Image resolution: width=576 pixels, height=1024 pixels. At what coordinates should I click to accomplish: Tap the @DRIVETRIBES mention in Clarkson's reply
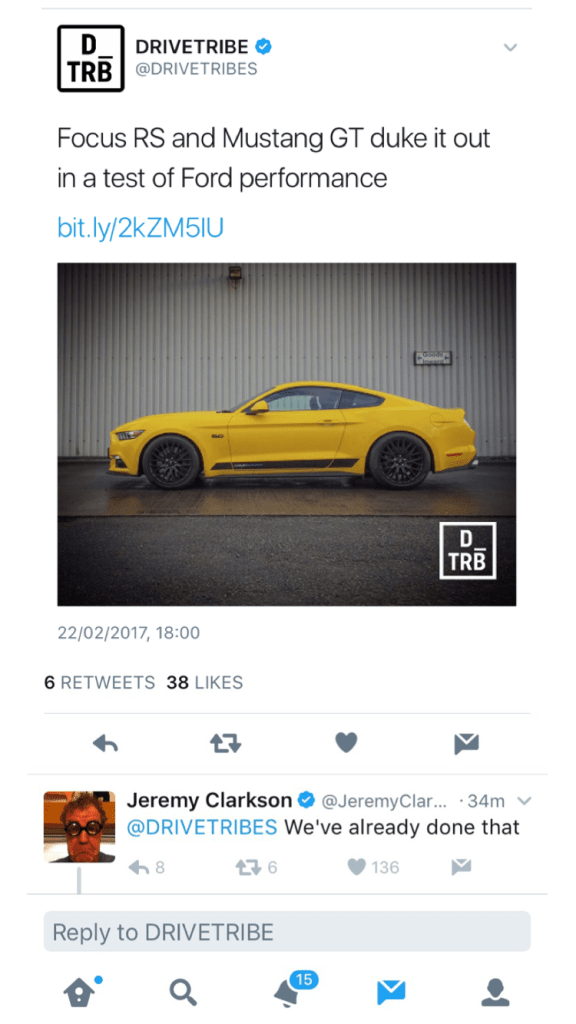202,827
